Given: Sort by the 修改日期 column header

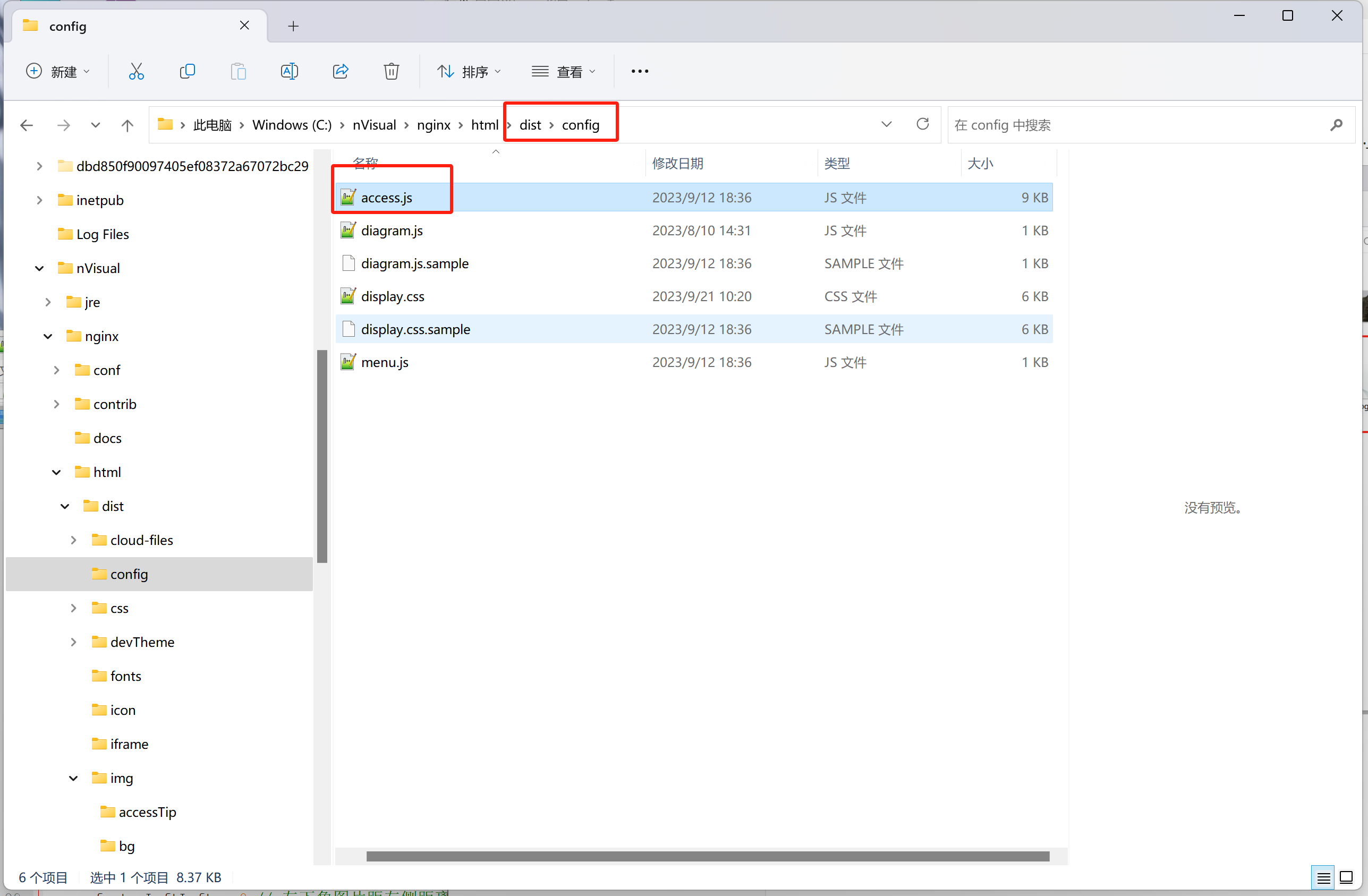Looking at the screenshot, I should point(678,163).
